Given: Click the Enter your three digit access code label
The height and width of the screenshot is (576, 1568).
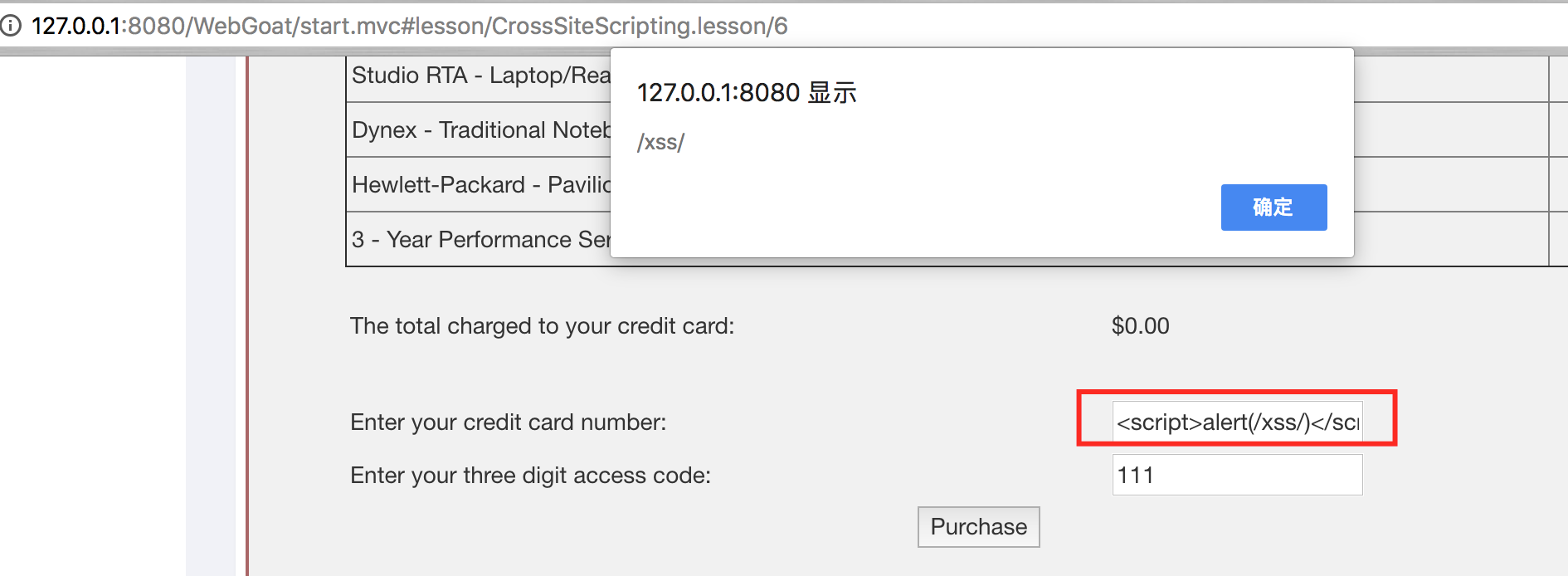Looking at the screenshot, I should click(x=530, y=476).
